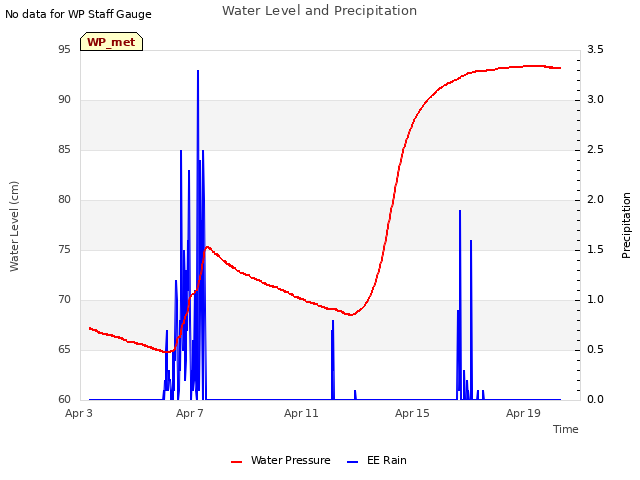The image size is (640, 480).
Task: Click the 0.0 precipitation tick label
Action: point(595,400)
